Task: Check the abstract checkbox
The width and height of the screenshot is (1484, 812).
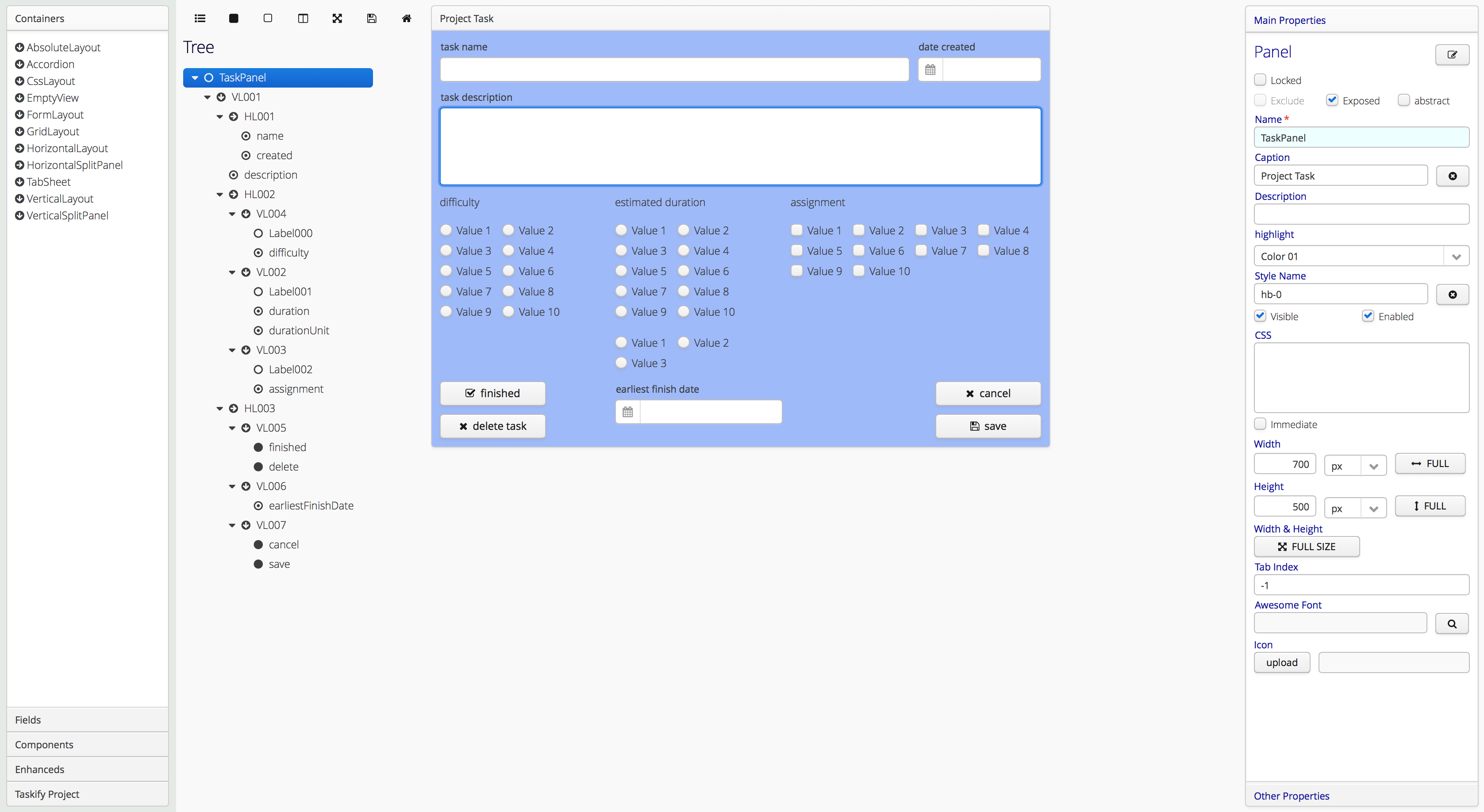Action: pyautogui.click(x=1404, y=100)
